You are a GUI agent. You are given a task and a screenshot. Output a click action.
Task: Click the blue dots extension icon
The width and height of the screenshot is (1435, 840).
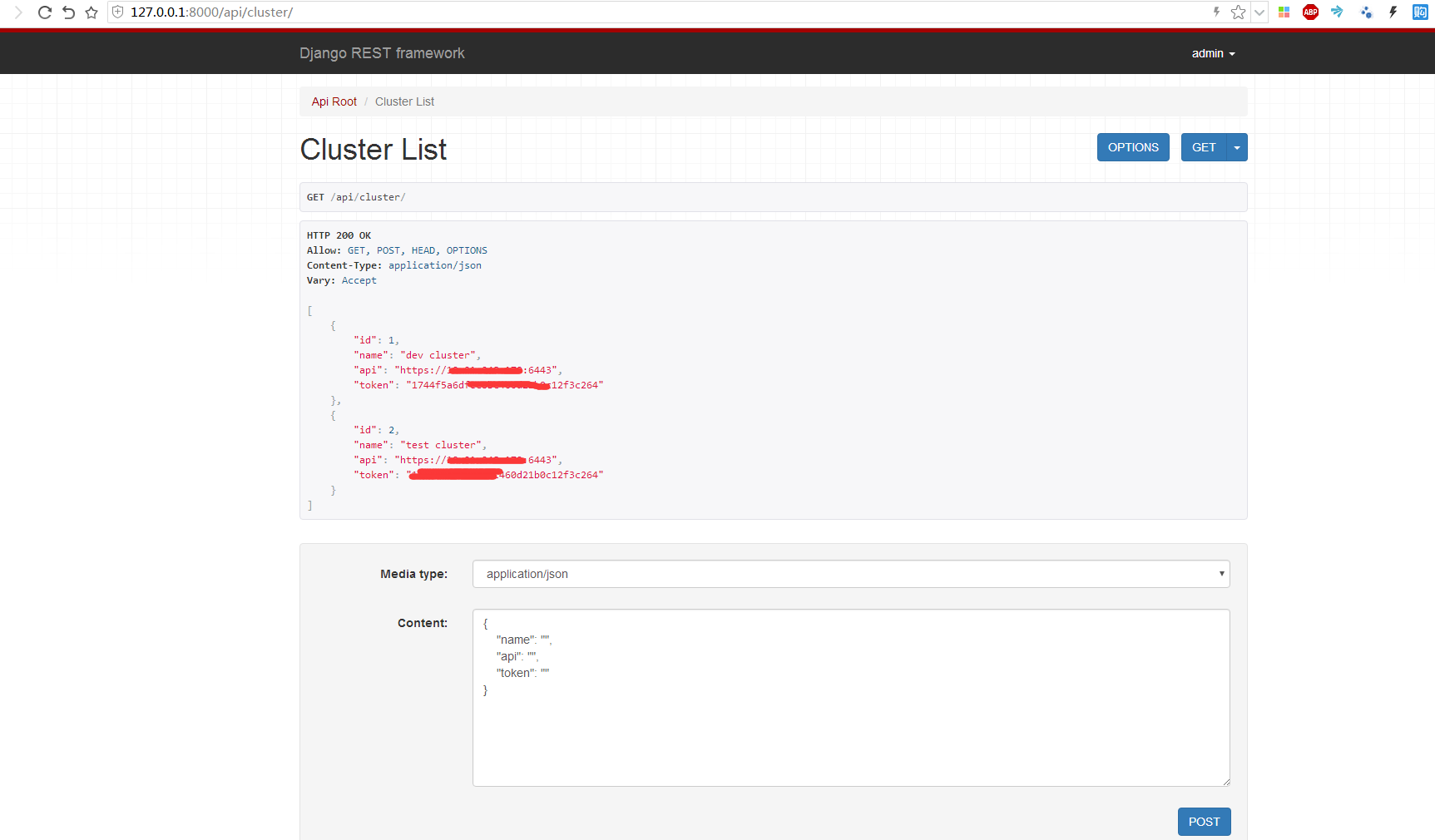[x=1366, y=12]
